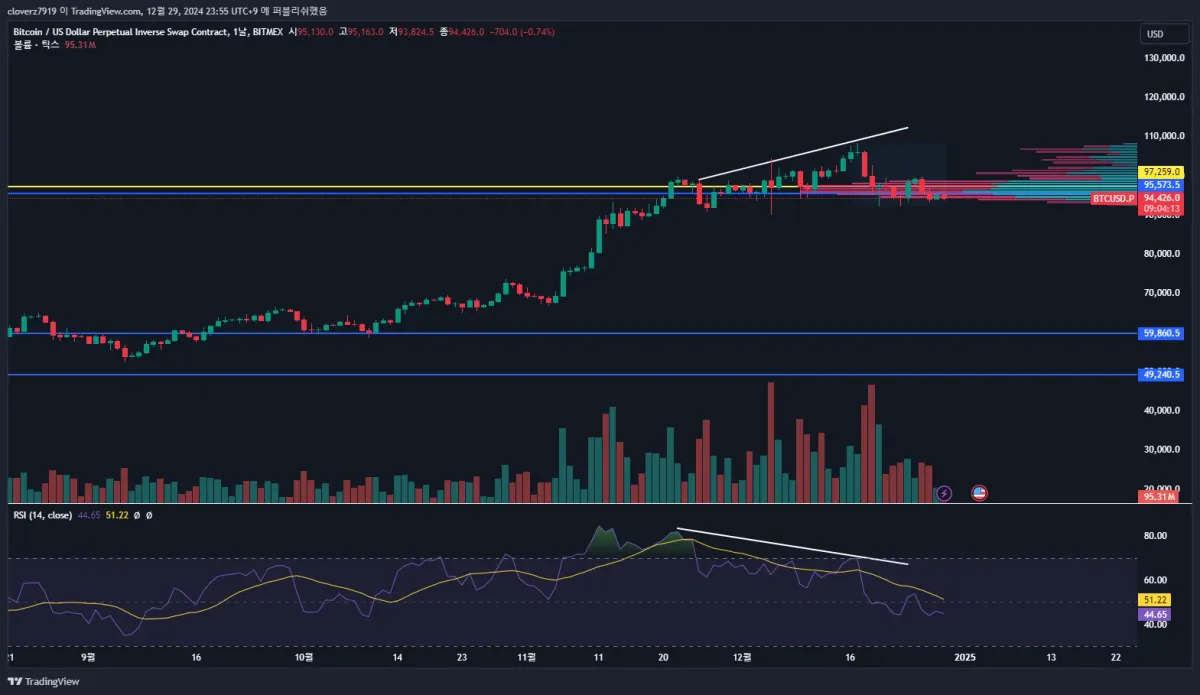This screenshot has height=695, width=1200.
Task: Click the red 95.31M volume axis label
Action: [x=1159, y=496]
